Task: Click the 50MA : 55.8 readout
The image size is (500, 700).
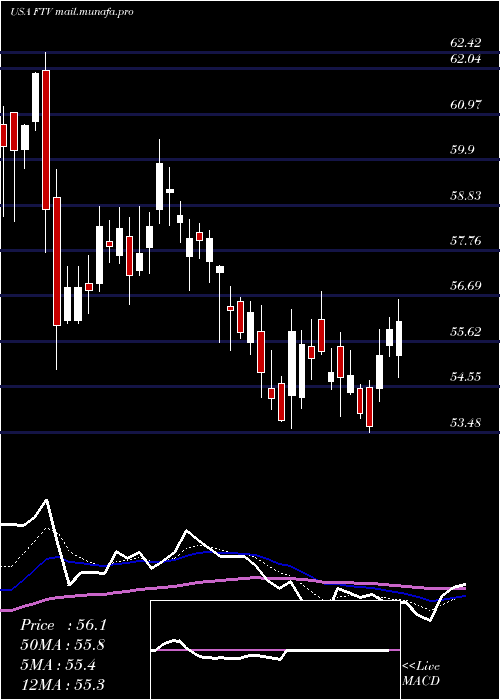Action: pyautogui.click(x=63, y=645)
